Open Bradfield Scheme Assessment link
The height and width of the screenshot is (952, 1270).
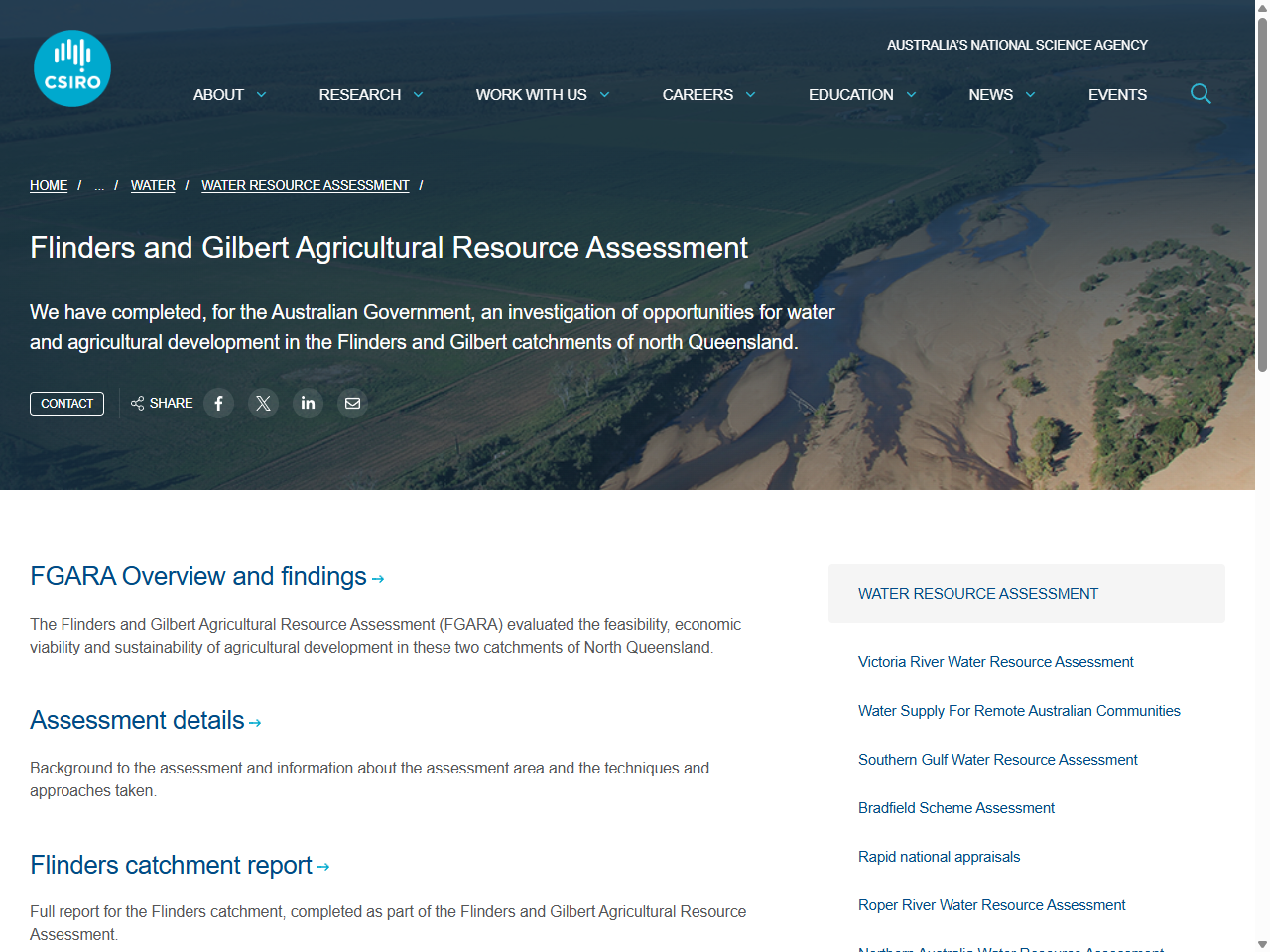point(955,808)
